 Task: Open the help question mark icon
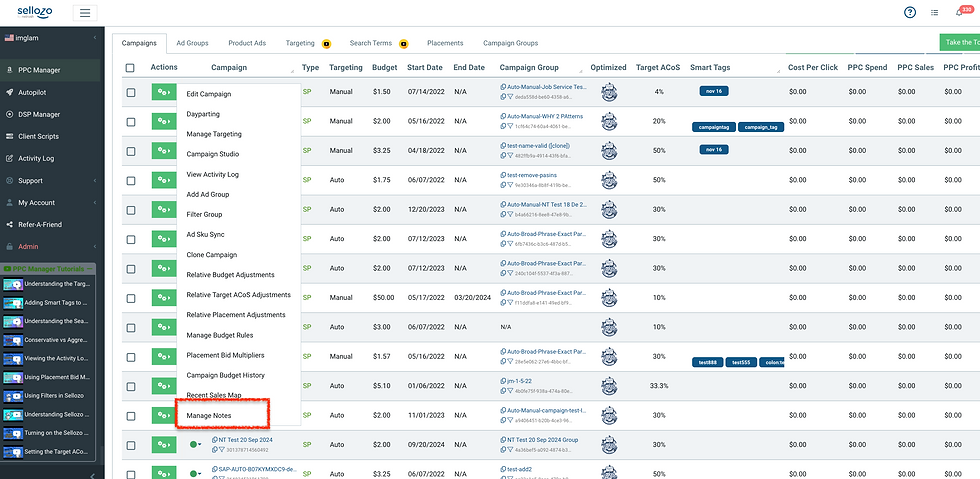(x=910, y=13)
